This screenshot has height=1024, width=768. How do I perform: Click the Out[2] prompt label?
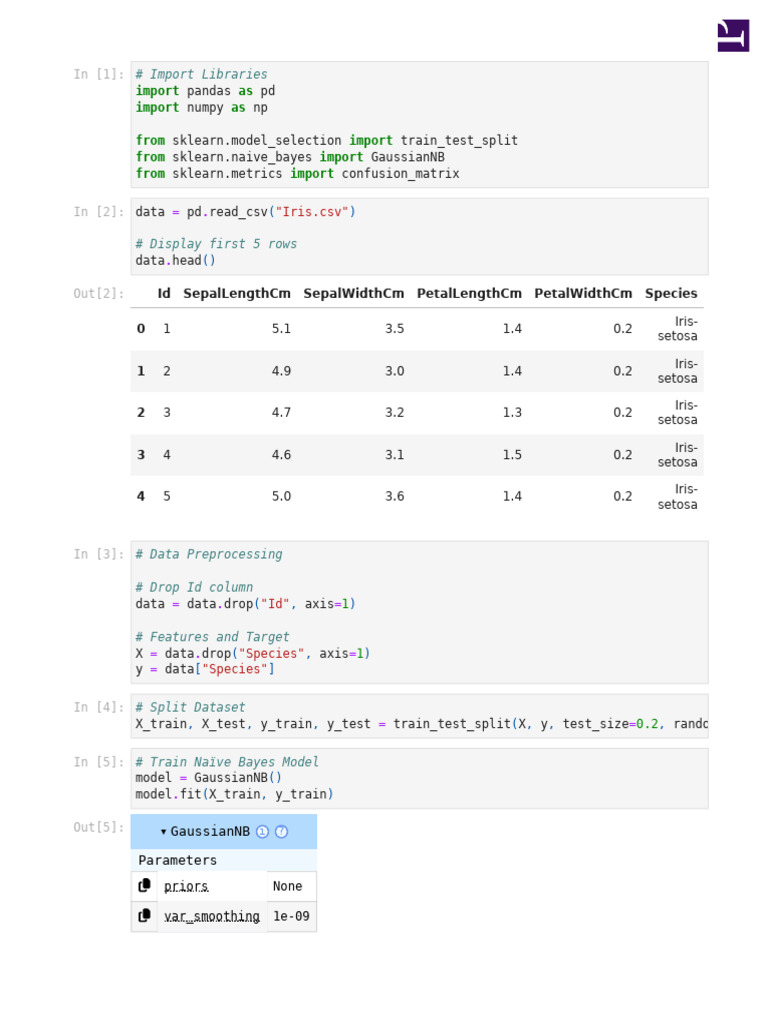point(99,293)
